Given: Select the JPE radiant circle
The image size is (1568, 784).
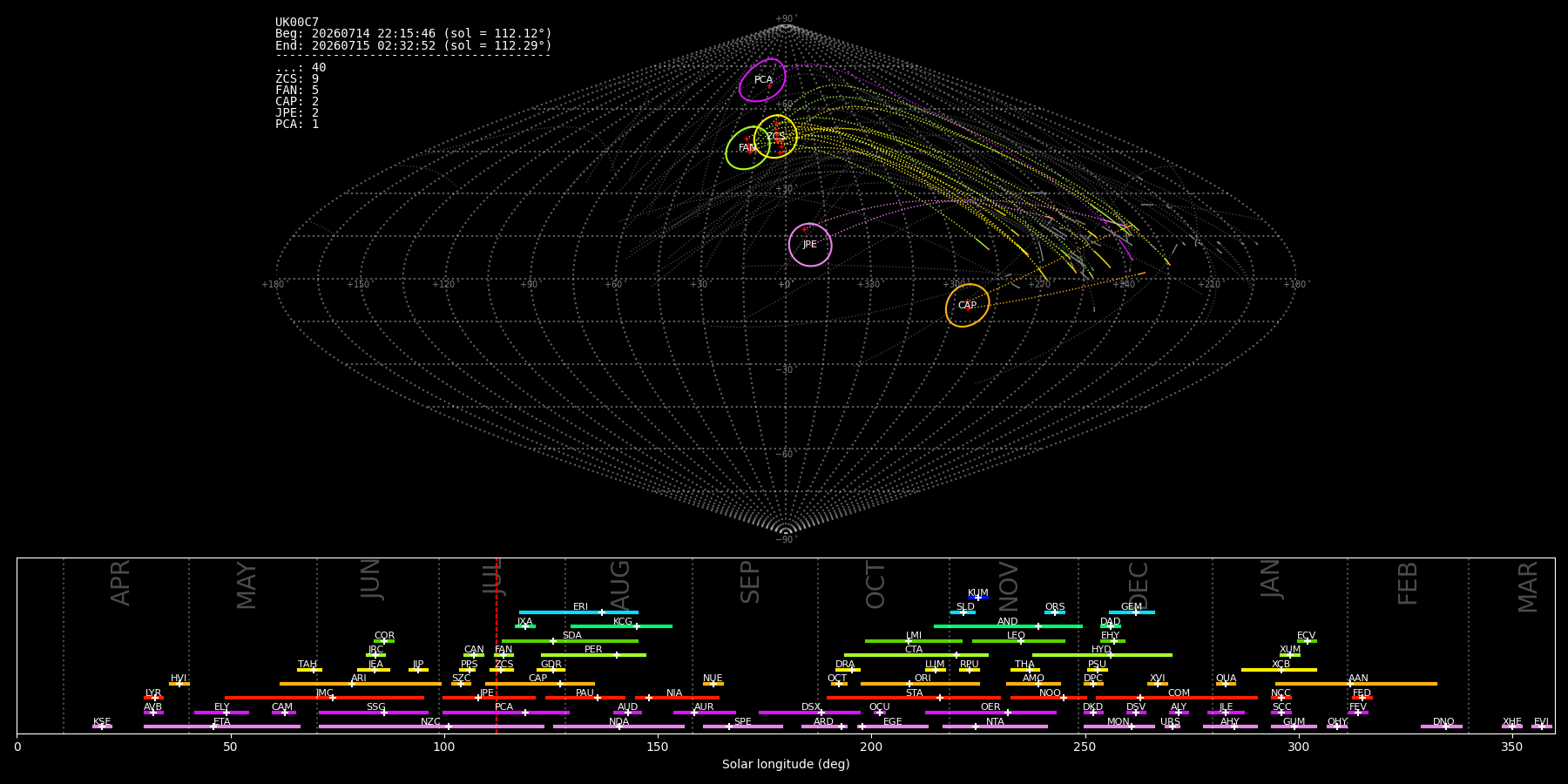Looking at the screenshot, I should pos(810,245).
